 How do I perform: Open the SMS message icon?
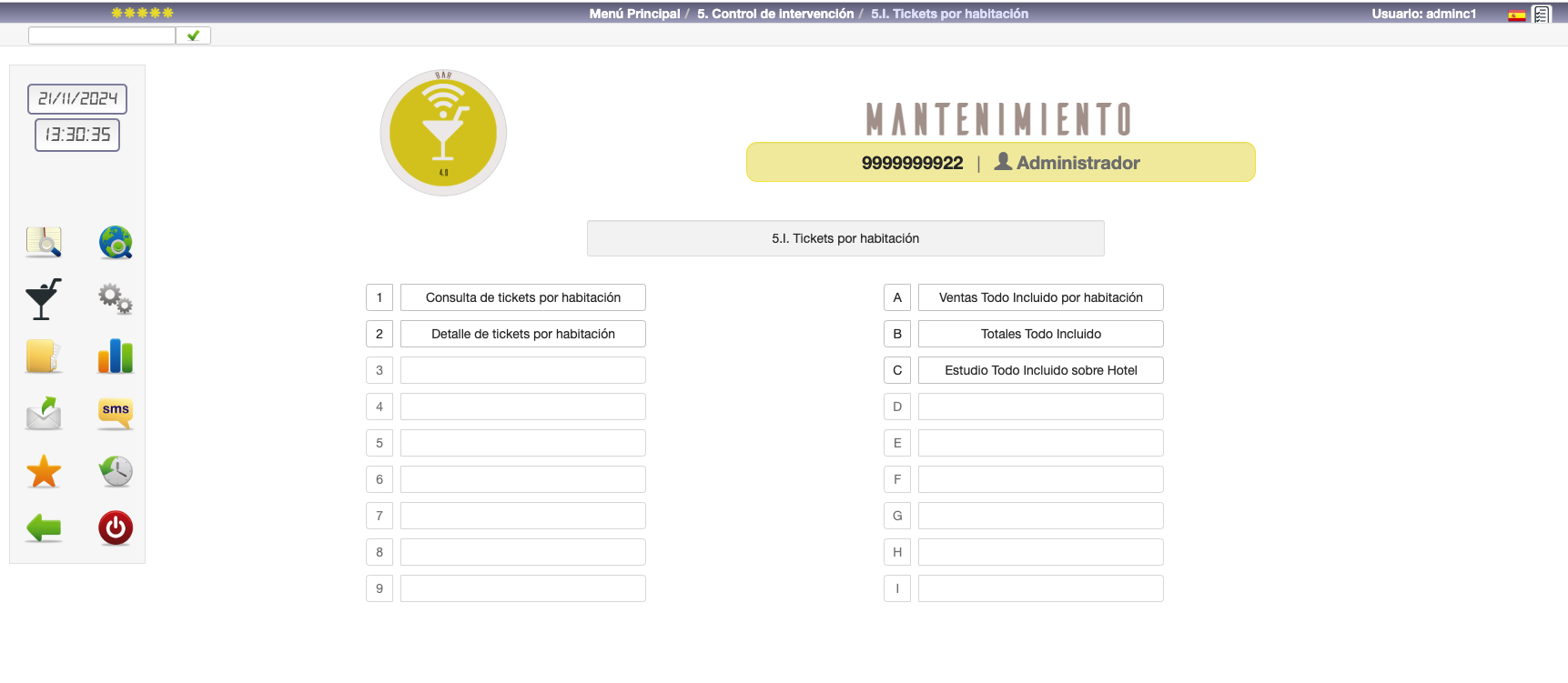pos(116,414)
